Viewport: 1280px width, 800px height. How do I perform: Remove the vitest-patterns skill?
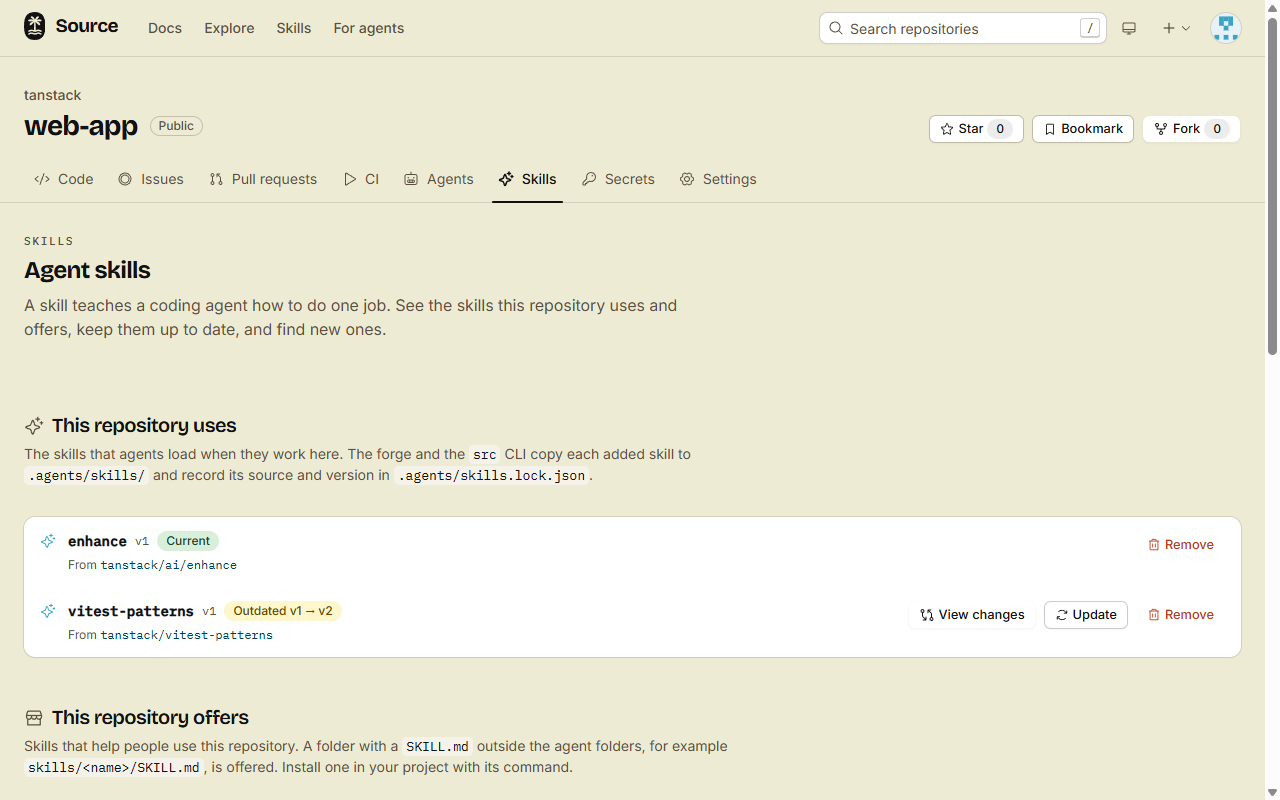point(1181,615)
